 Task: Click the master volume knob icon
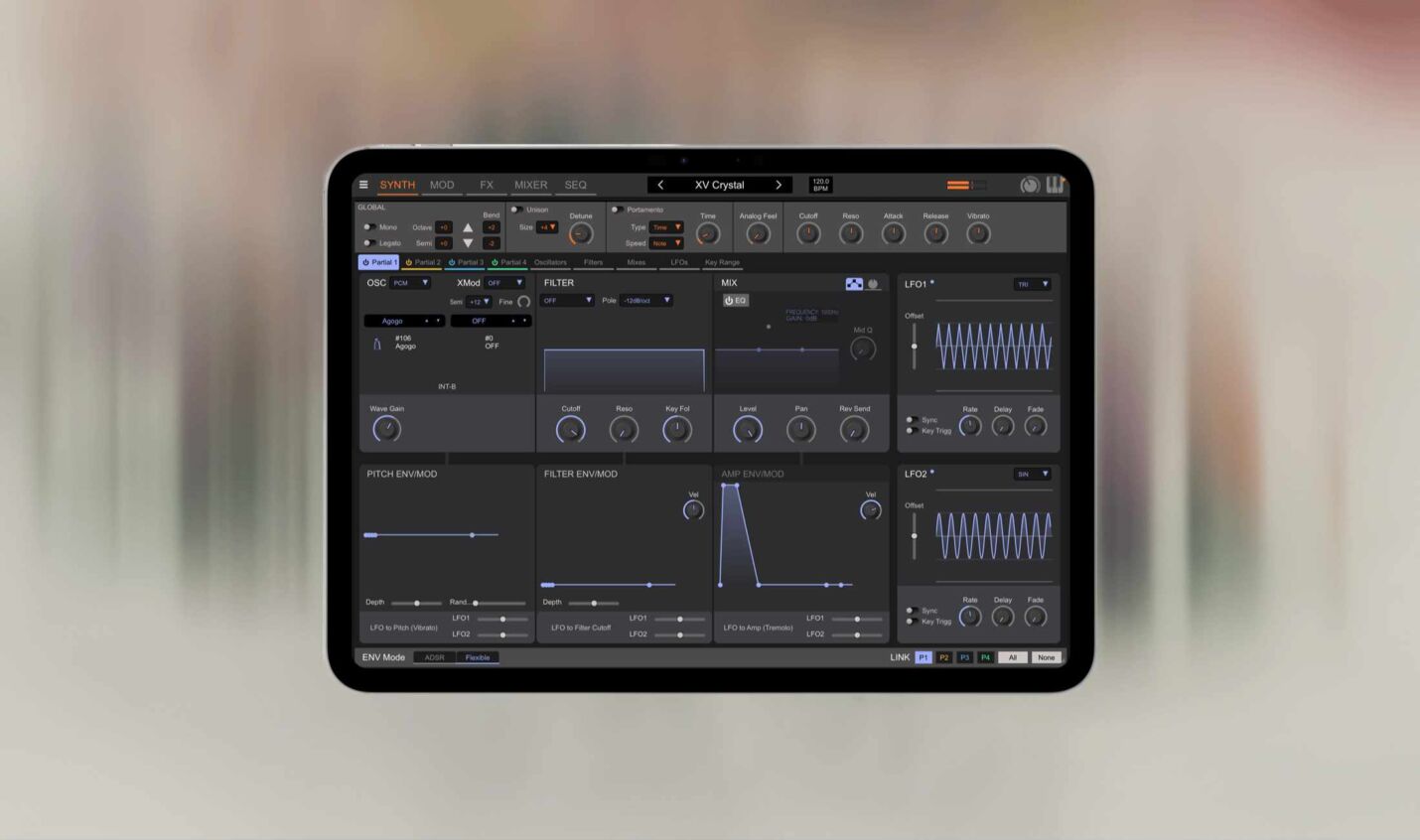[x=1030, y=185]
